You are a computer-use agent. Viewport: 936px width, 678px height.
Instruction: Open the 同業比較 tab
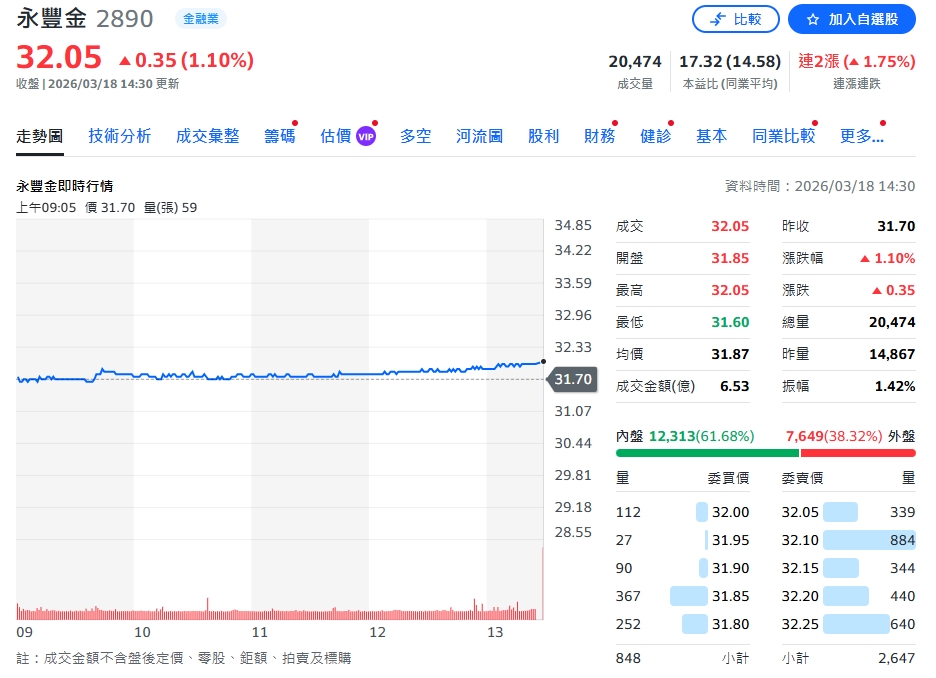(783, 136)
